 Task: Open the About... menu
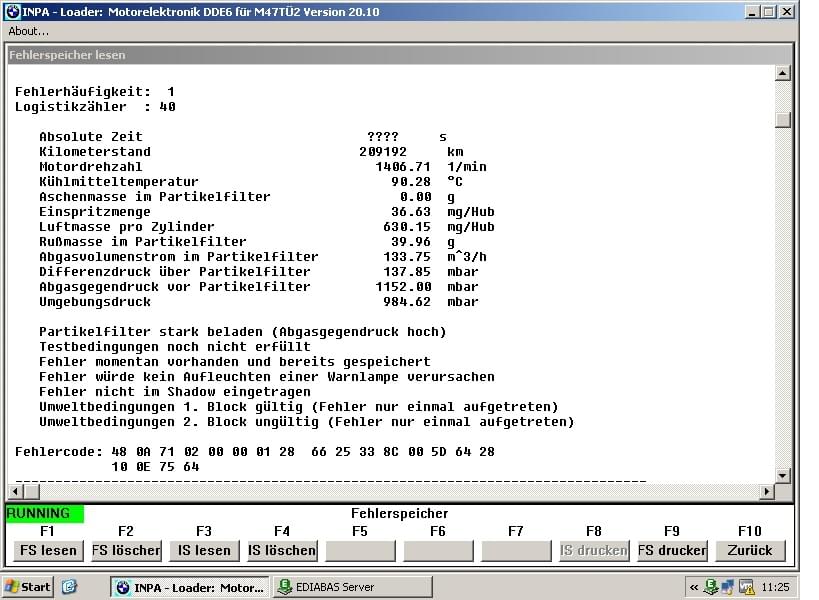click(28, 31)
